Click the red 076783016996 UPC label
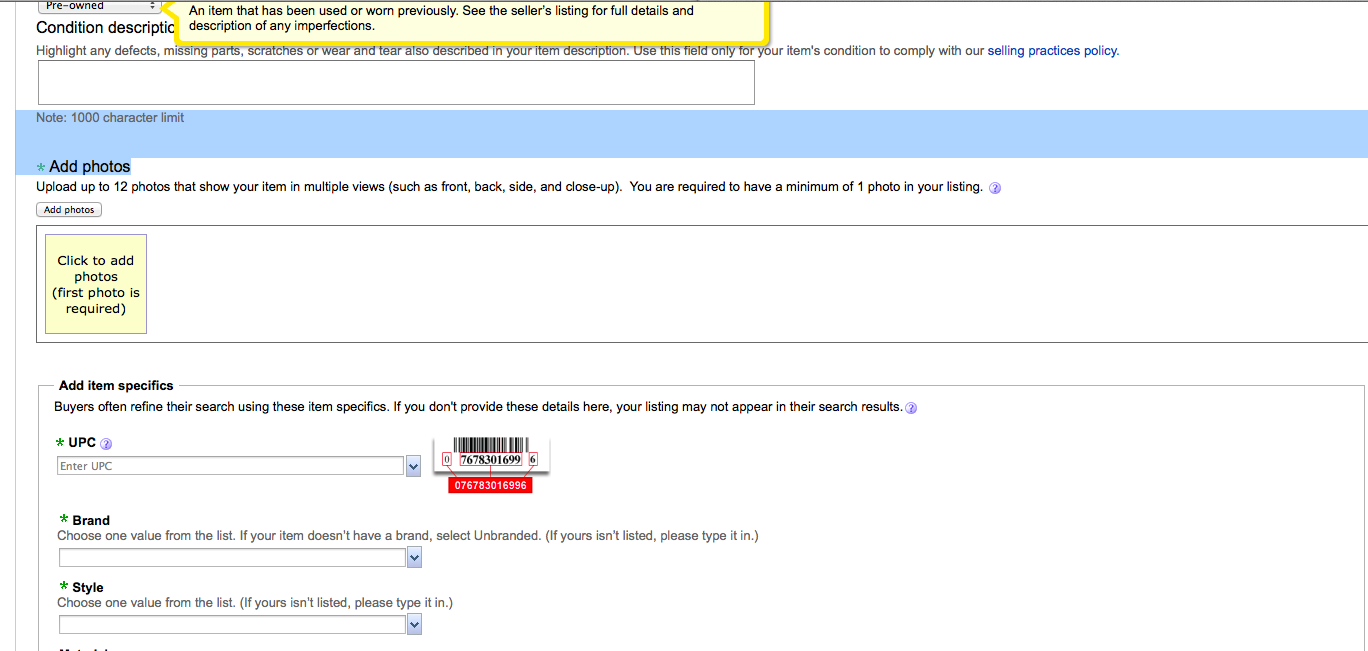Viewport: 1368px width, 651px height. [x=490, y=485]
